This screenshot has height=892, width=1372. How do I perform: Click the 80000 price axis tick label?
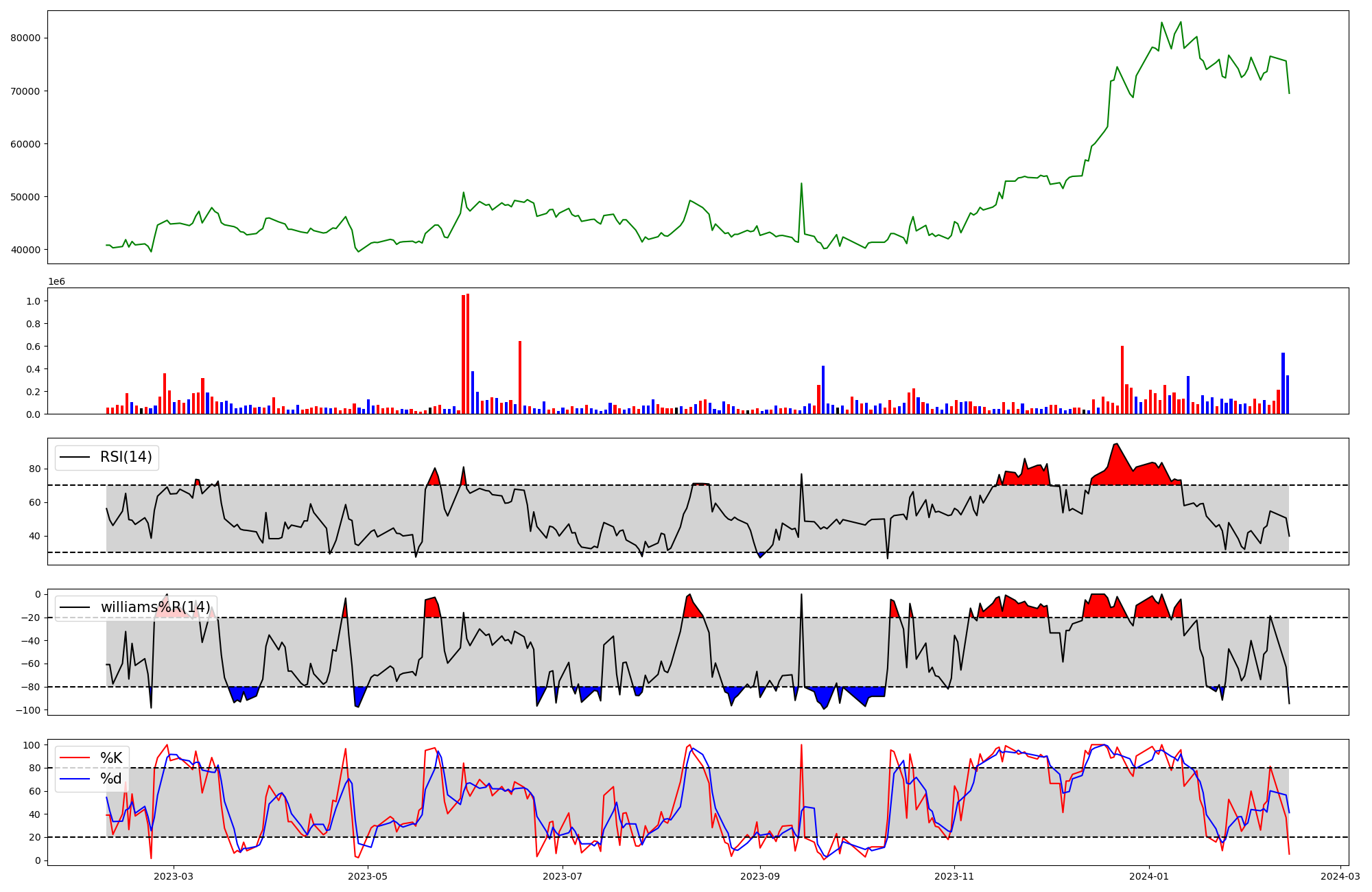[x=25, y=38]
